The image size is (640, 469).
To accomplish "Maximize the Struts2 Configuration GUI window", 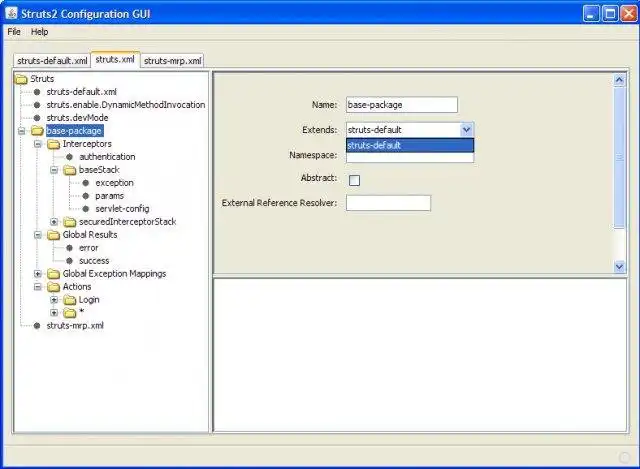I will point(610,14).
